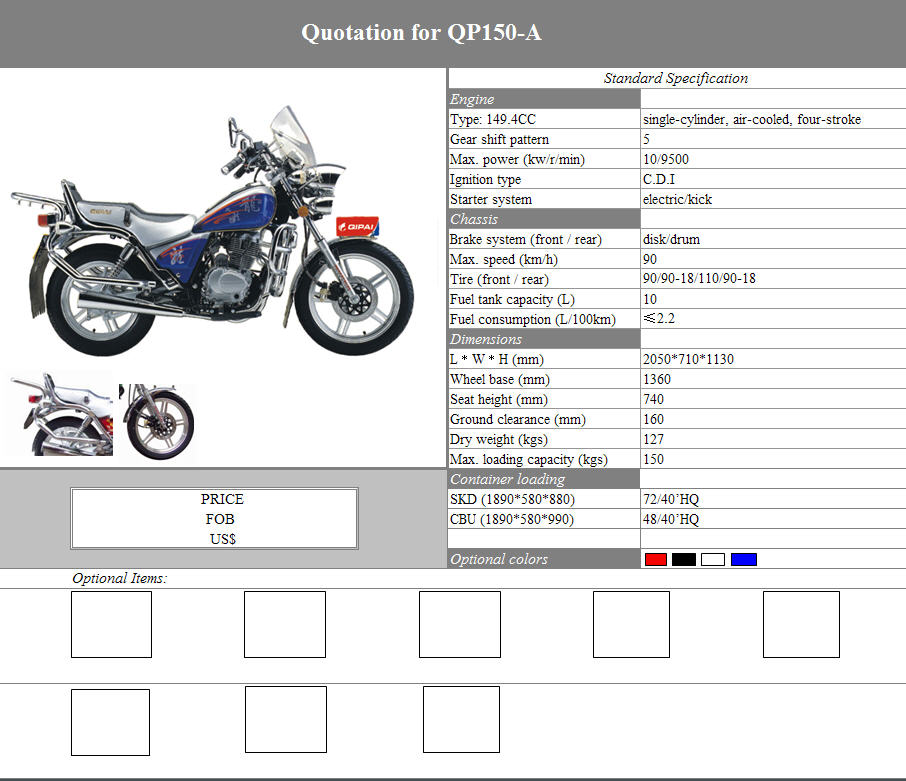Click the '2050*710*1130' dimensions value
The image size is (906, 781).
(x=688, y=359)
